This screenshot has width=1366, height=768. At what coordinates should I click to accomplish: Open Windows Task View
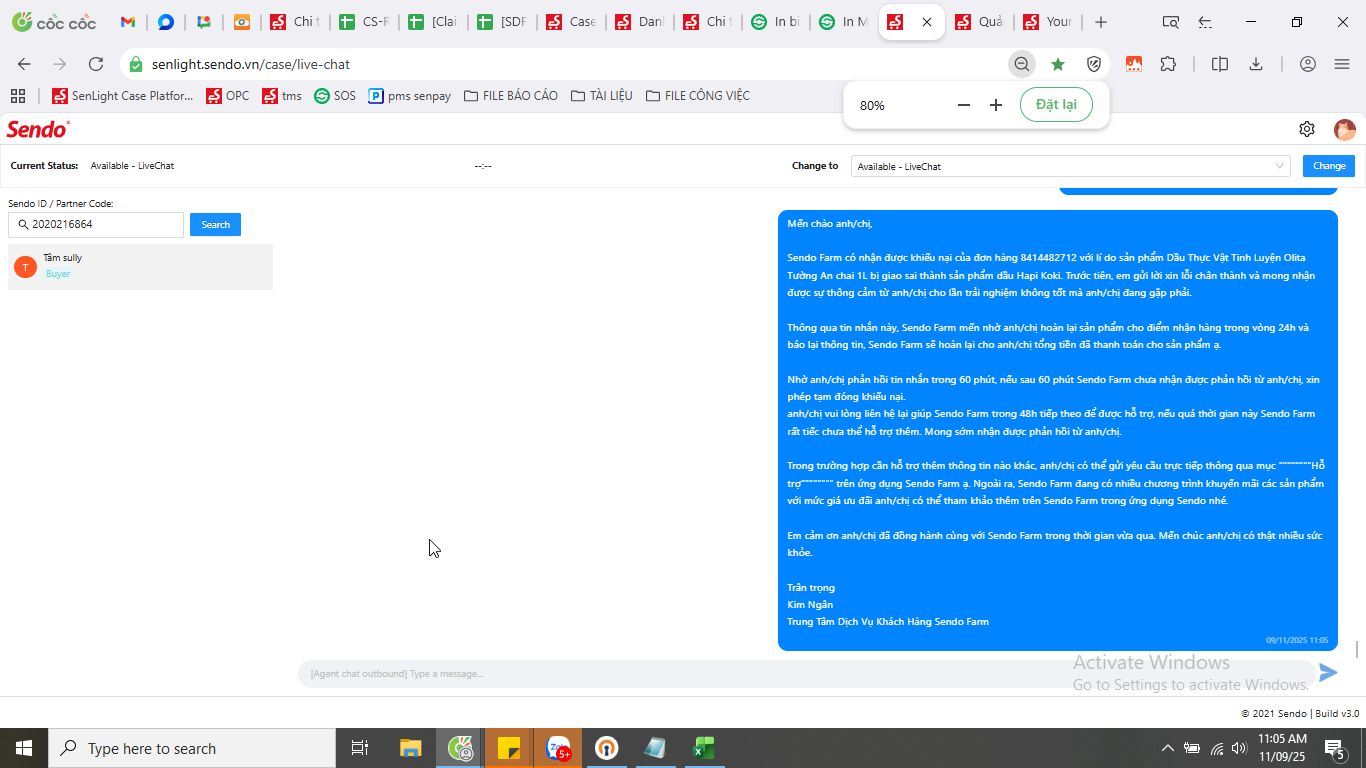click(x=360, y=748)
